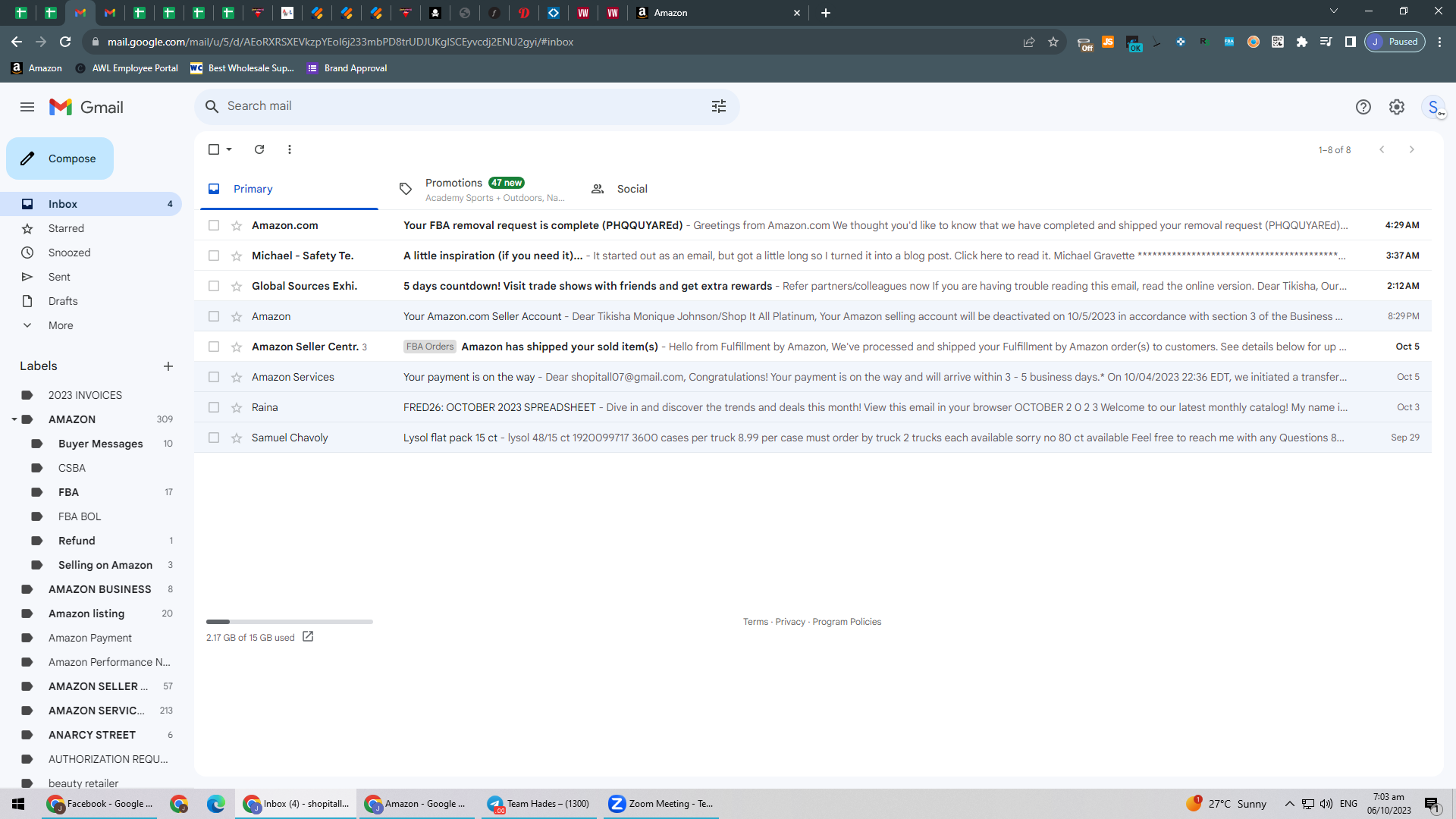Image resolution: width=1456 pixels, height=819 pixels.
Task: Open the More options three-dot menu above mail list
Action: (x=290, y=149)
